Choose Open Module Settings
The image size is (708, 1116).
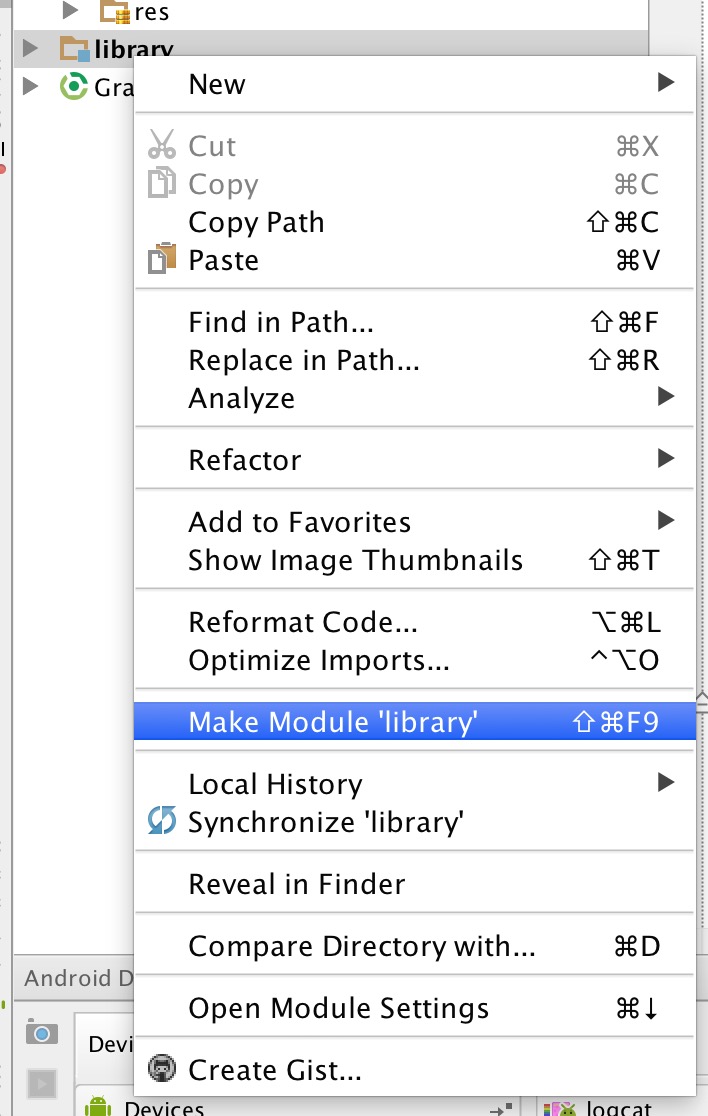415,1008
